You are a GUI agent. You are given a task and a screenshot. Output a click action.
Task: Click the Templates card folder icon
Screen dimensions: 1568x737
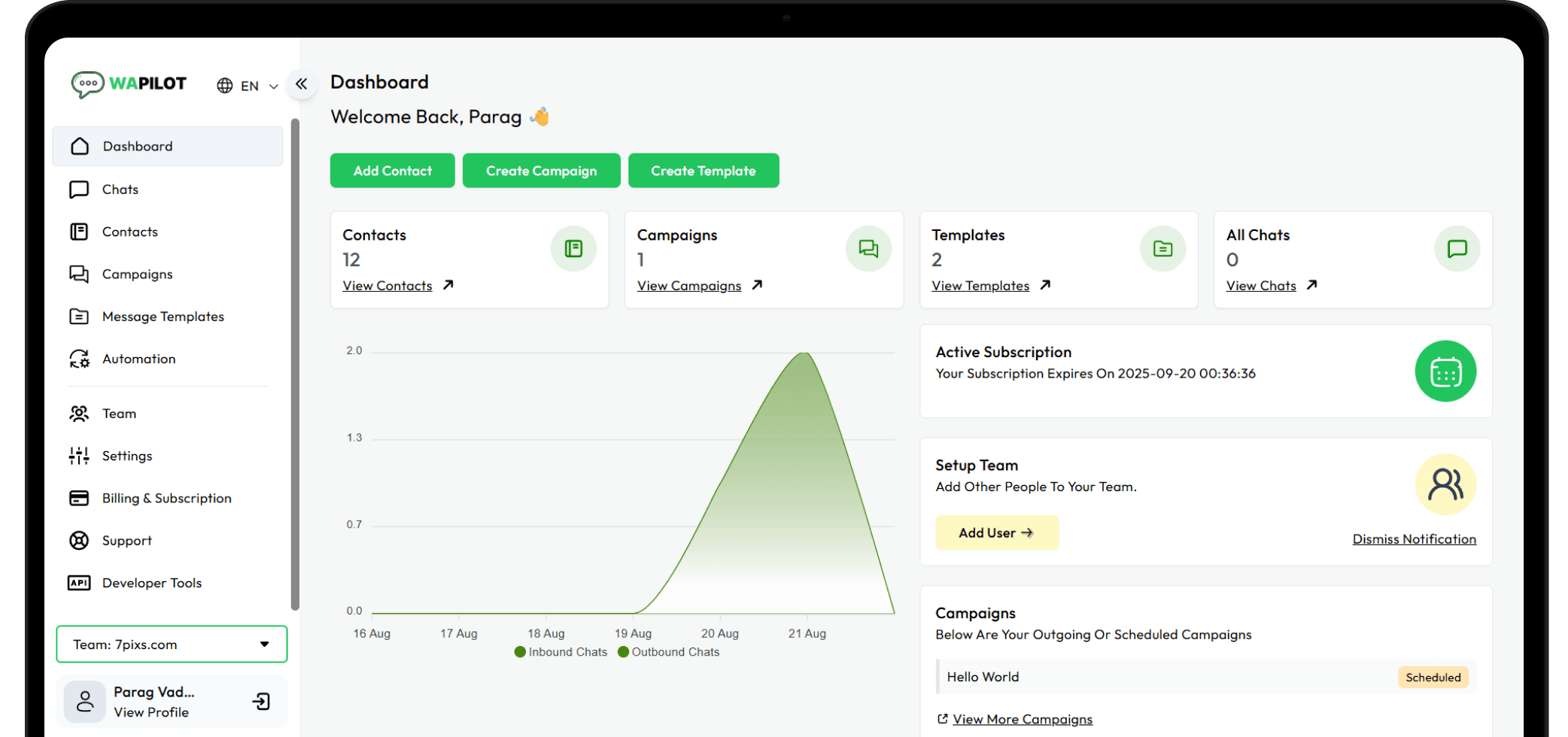coord(1163,249)
